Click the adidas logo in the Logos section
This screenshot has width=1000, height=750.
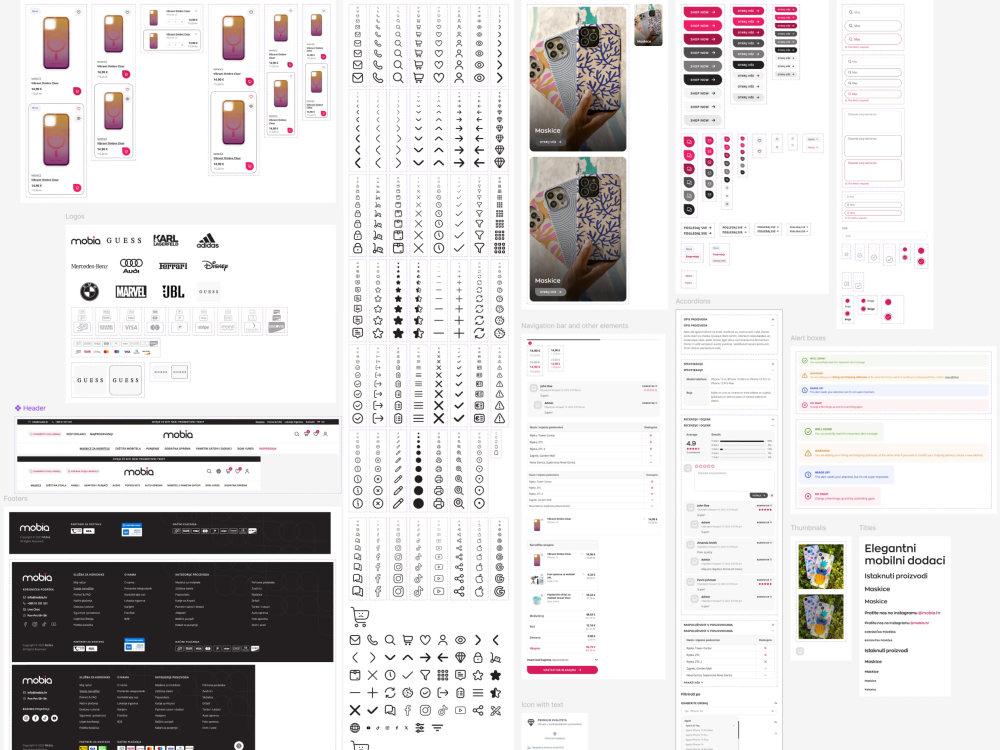(208, 241)
